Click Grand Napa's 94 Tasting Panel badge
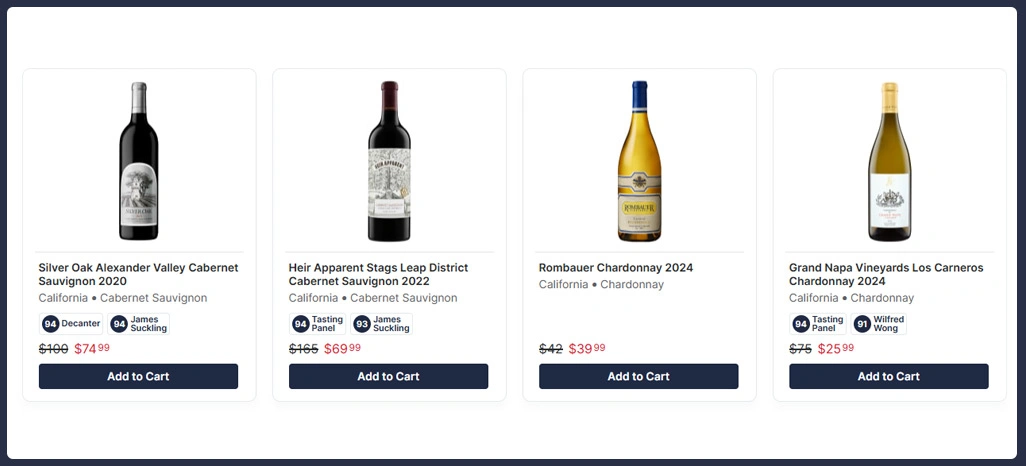1026x466 pixels. 818,324
